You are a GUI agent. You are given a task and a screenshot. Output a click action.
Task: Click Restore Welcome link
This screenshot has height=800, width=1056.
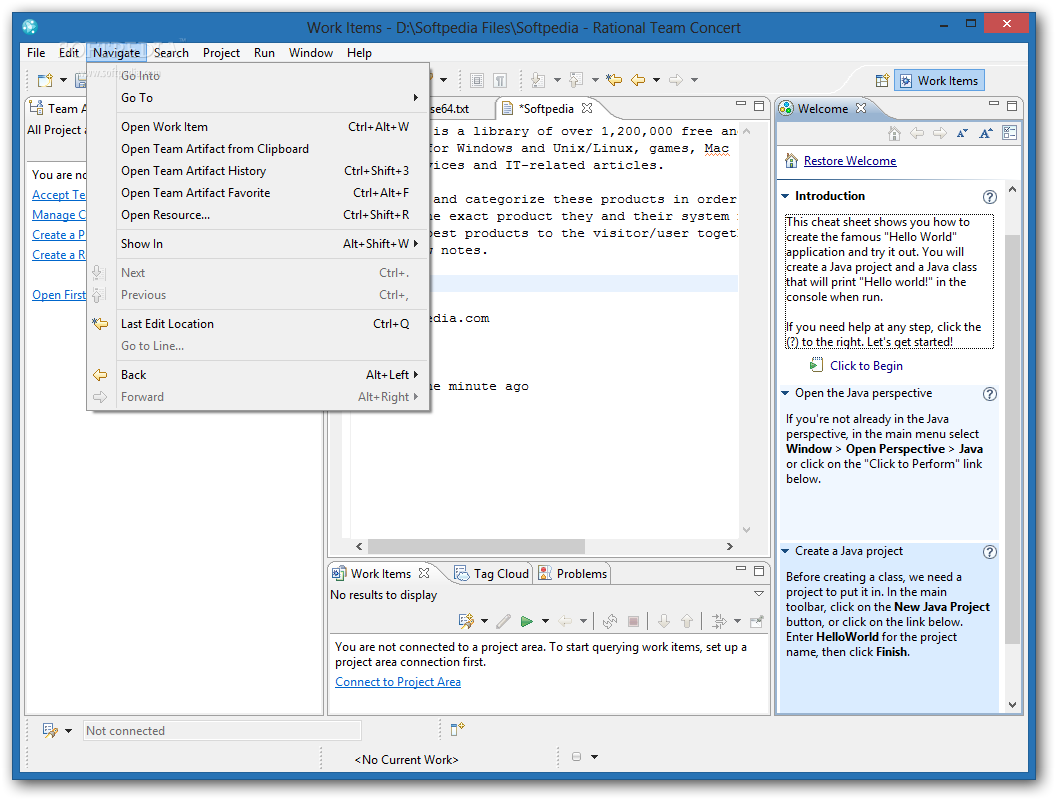850,161
